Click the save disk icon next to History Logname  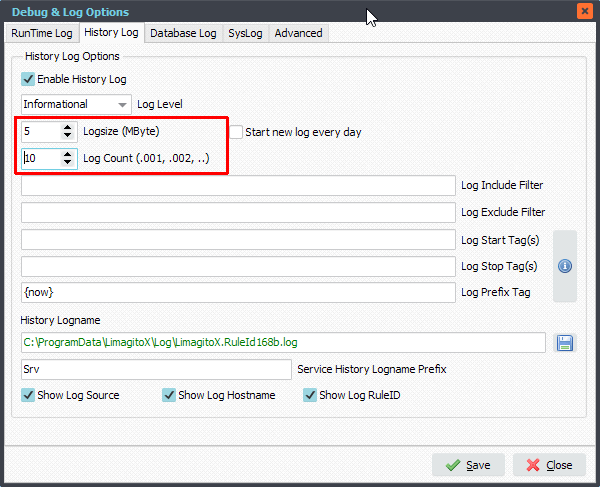[565, 343]
